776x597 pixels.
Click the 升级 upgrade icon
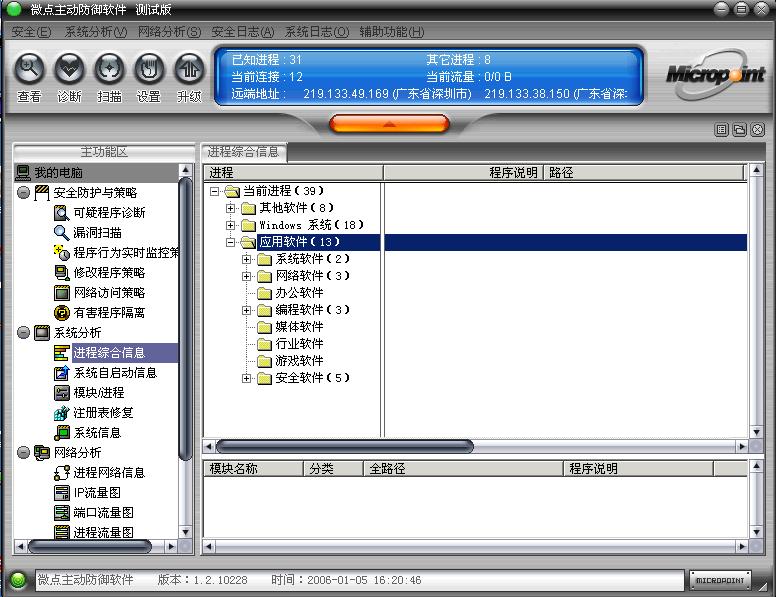click(189, 68)
